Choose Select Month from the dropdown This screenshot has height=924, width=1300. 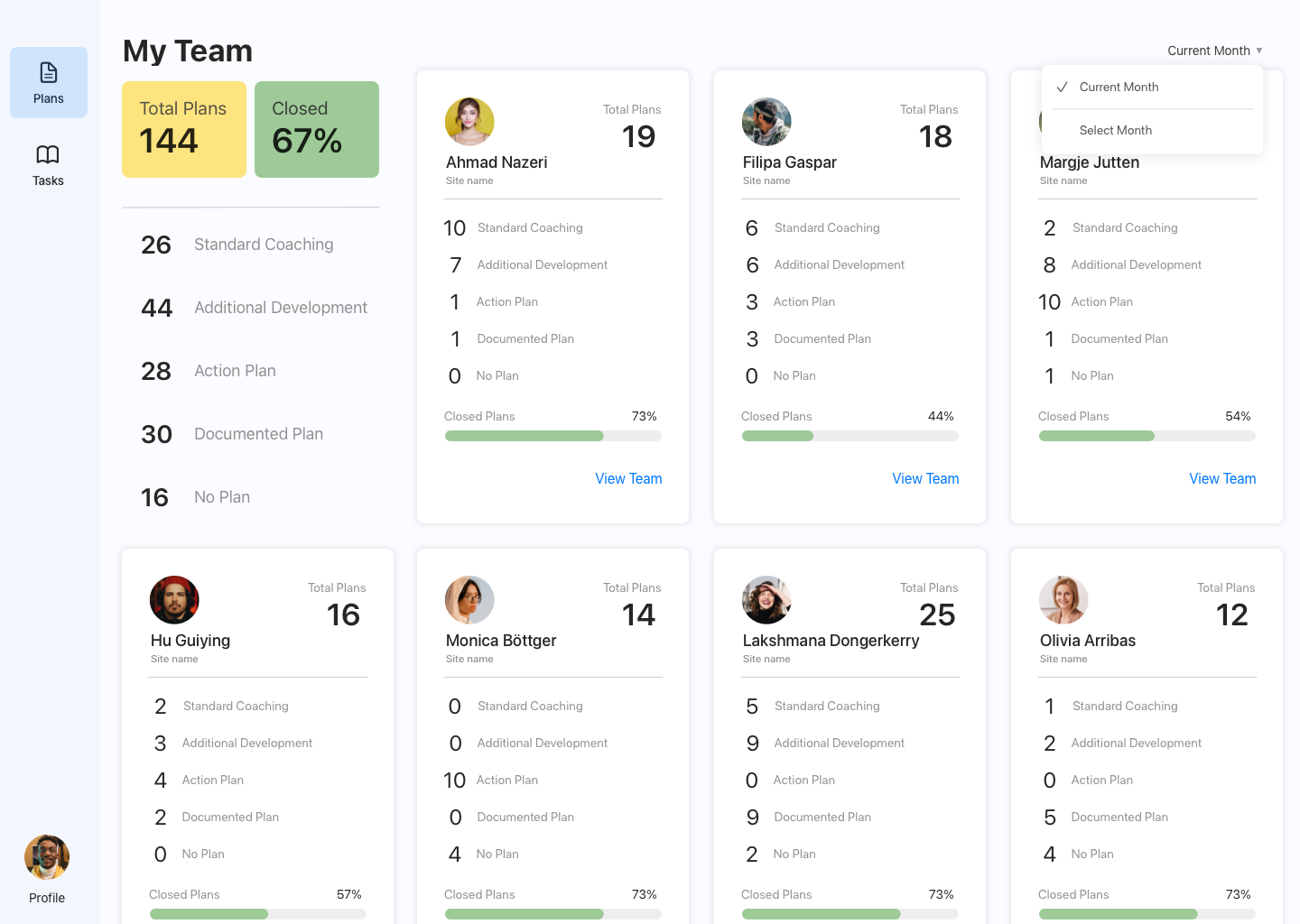click(1116, 130)
